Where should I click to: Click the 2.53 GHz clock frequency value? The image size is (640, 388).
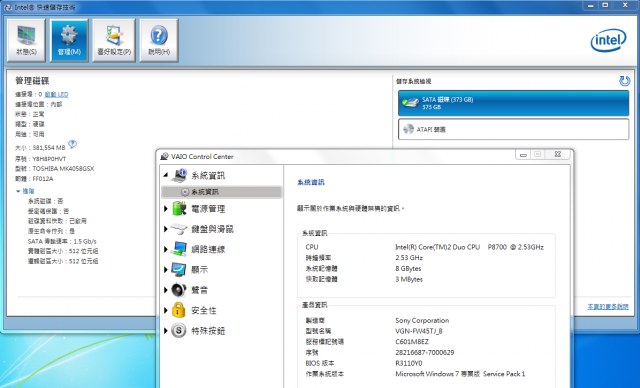pos(409,258)
